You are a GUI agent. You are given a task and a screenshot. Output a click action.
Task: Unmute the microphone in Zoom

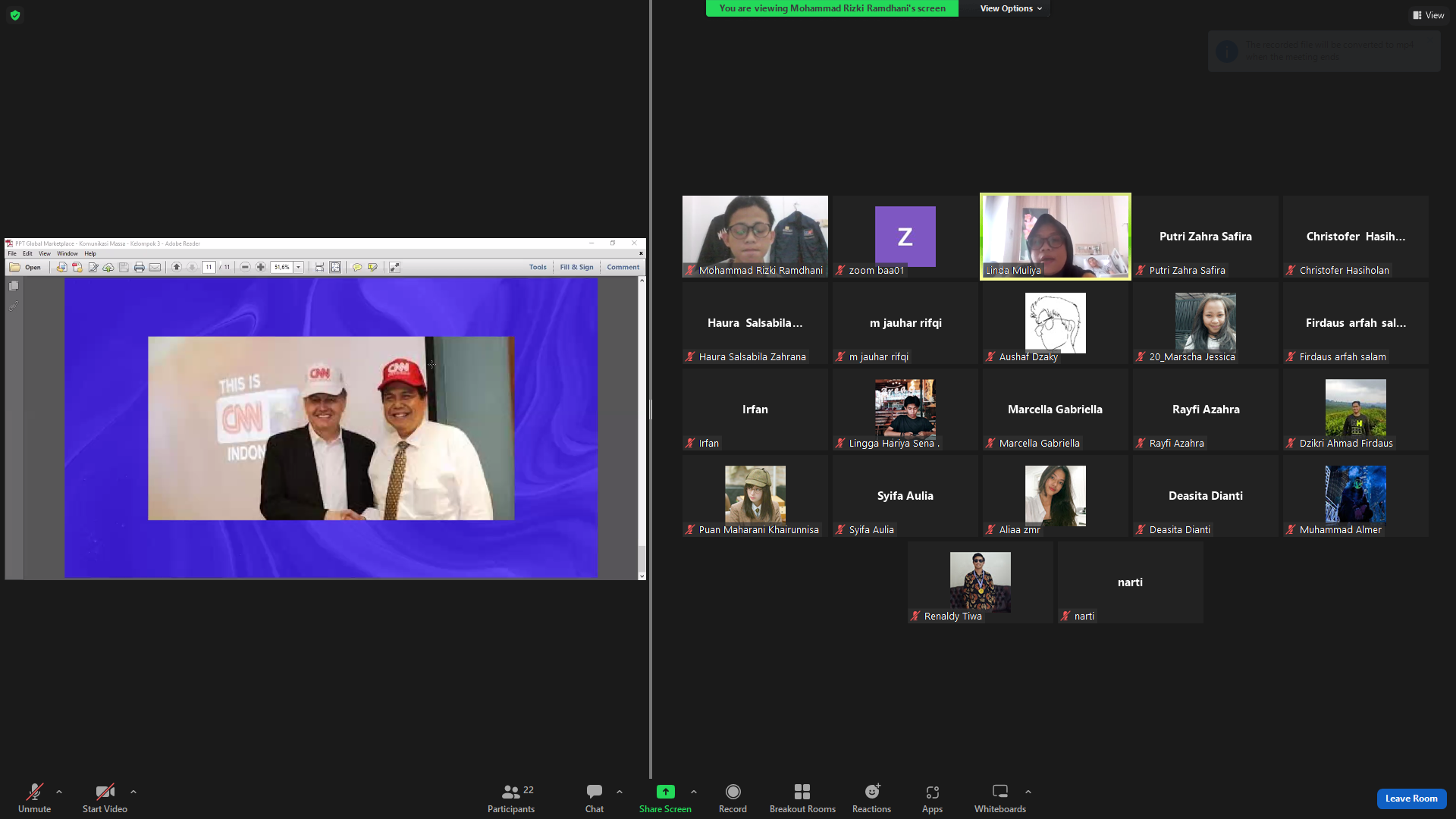tap(35, 799)
